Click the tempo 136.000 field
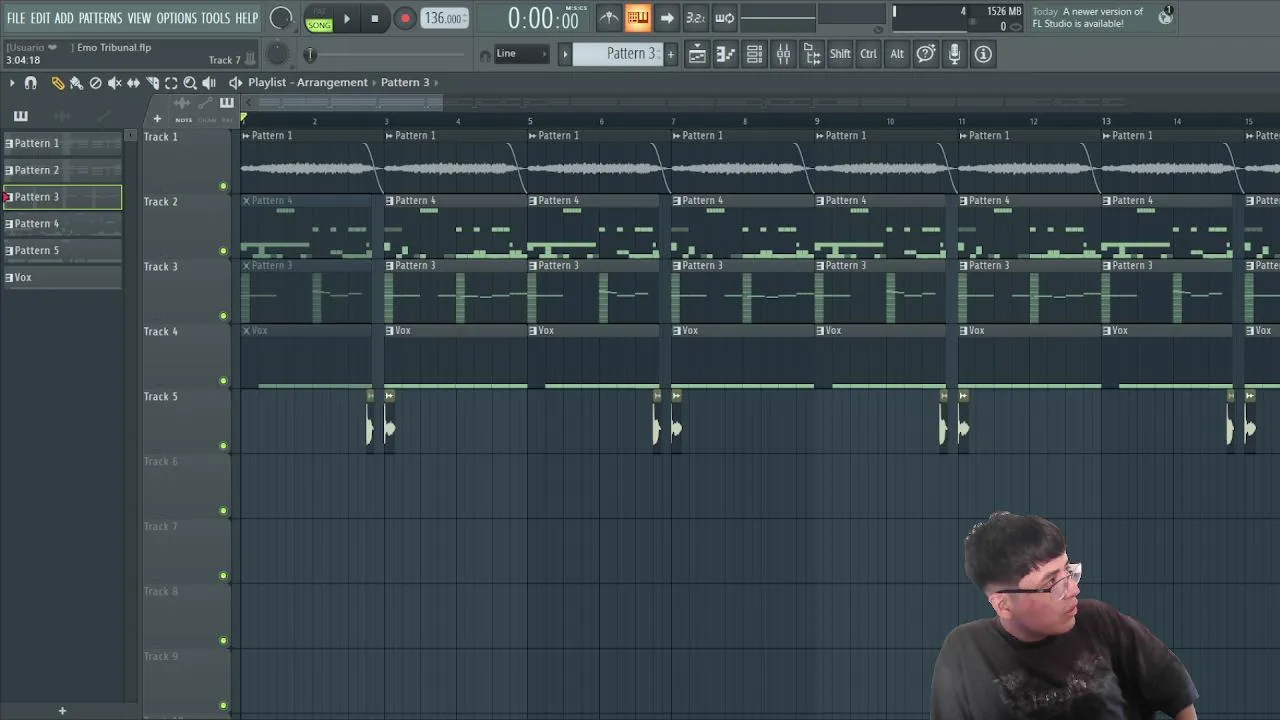Viewport: 1280px width, 720px height. pos(444,18)
